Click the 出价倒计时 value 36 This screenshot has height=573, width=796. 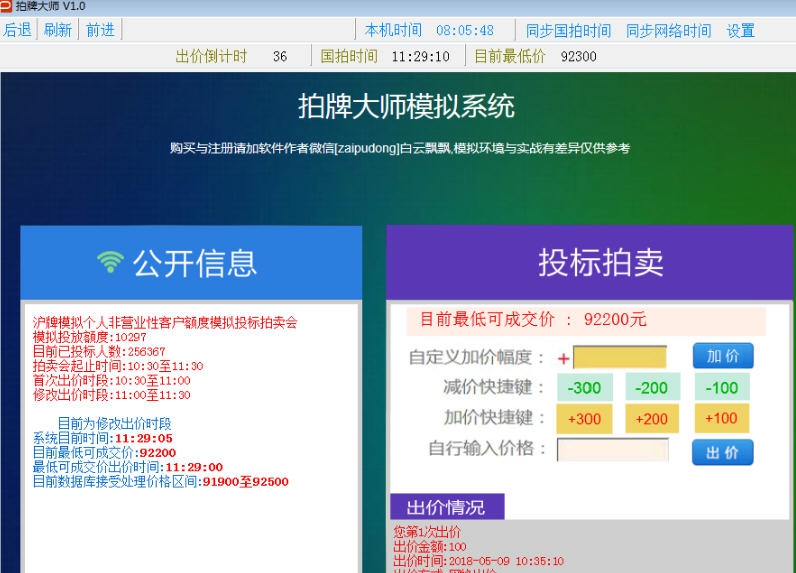[x=280, y=56]
